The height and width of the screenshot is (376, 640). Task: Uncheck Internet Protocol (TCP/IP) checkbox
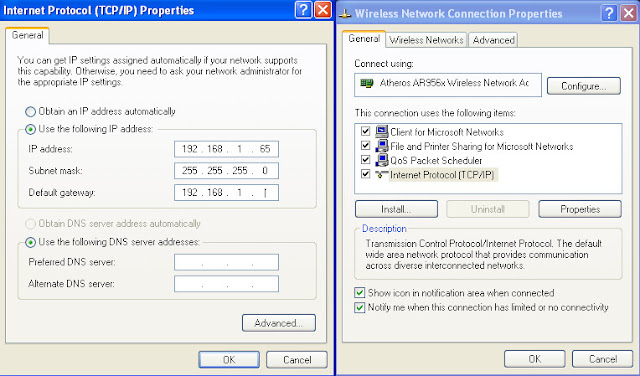click(365, 174)
